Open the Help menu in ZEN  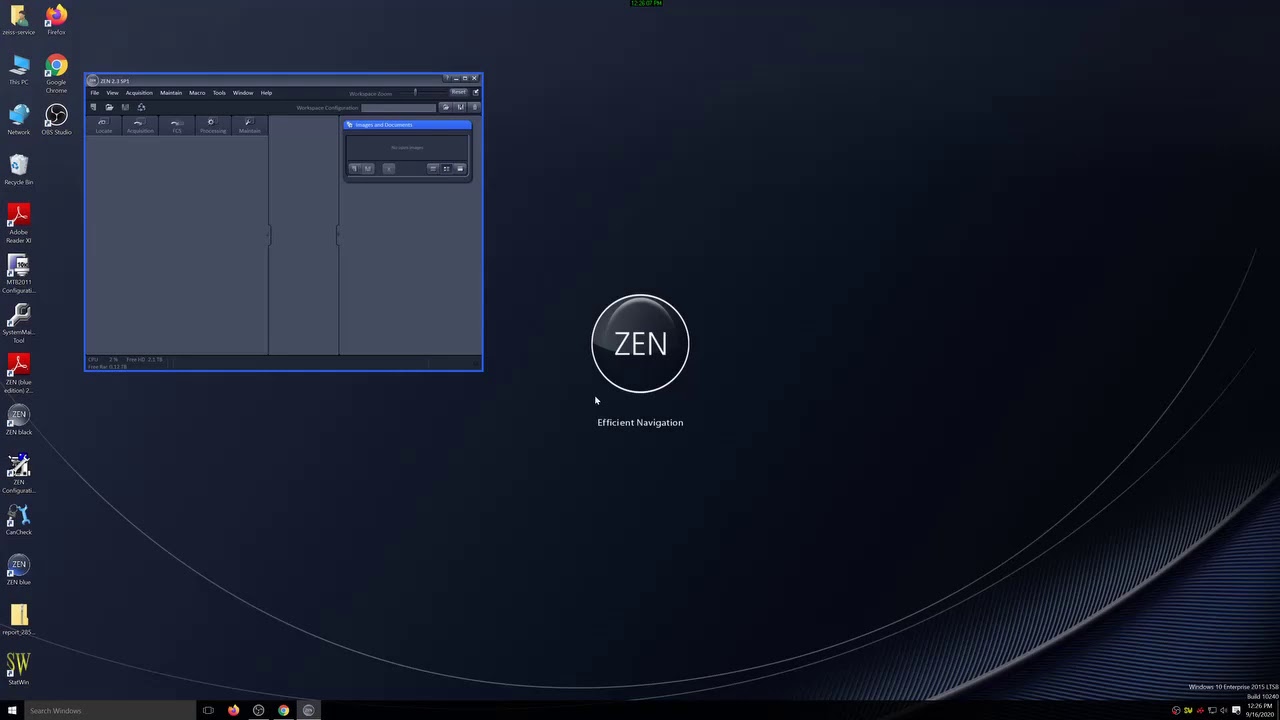point(266,93)
